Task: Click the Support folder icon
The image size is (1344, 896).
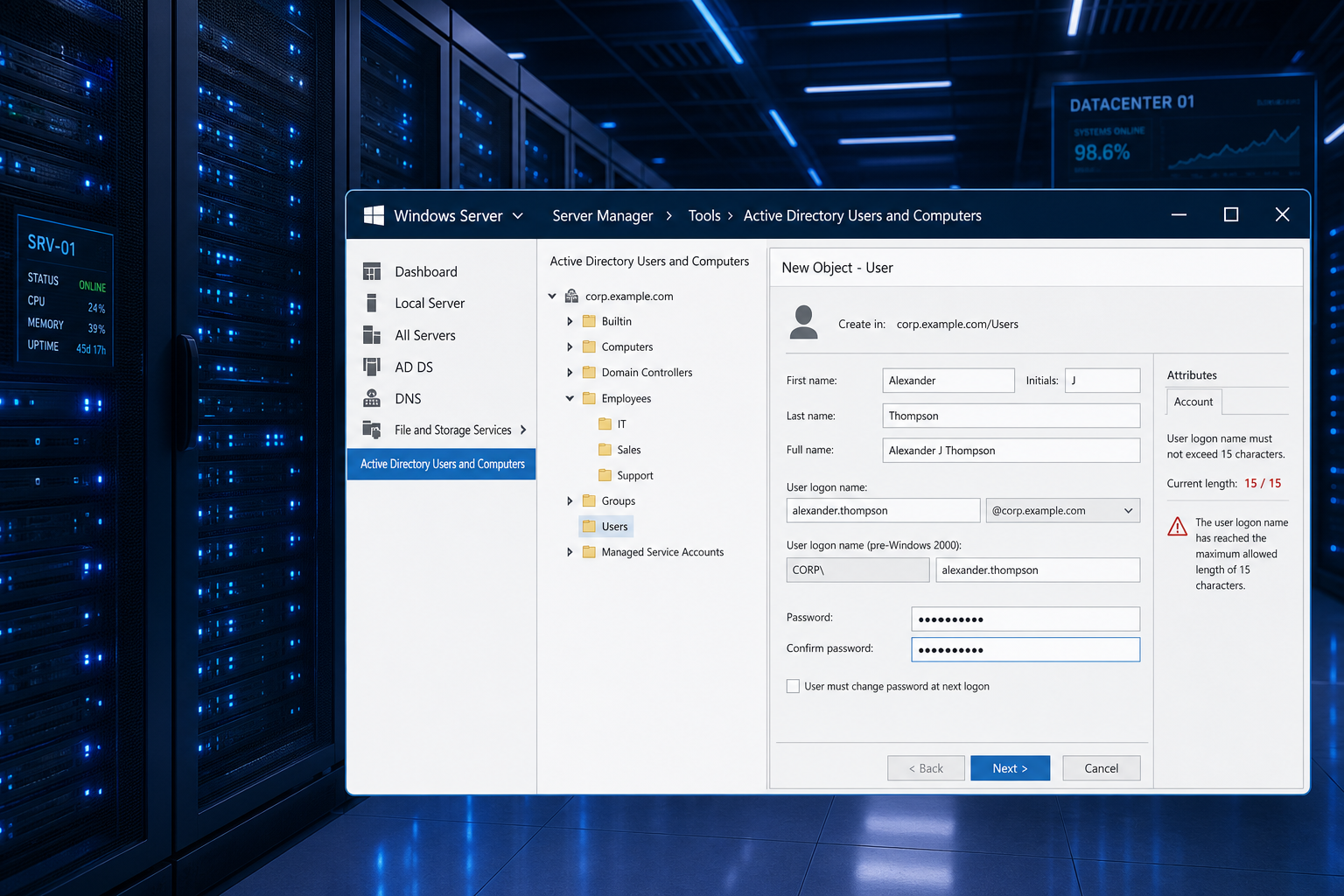Action: click(605, 475)
